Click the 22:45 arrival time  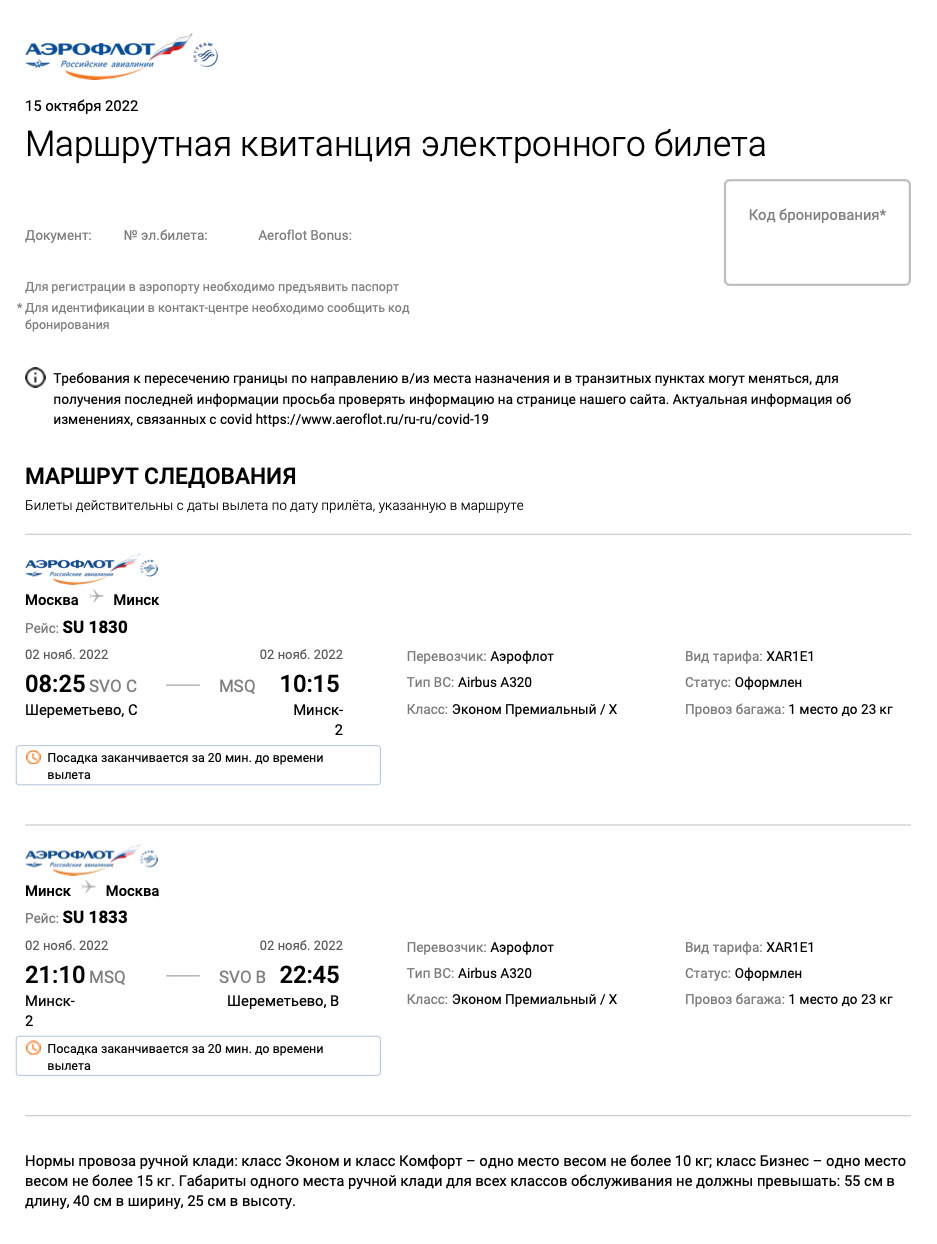click(309, 974)
